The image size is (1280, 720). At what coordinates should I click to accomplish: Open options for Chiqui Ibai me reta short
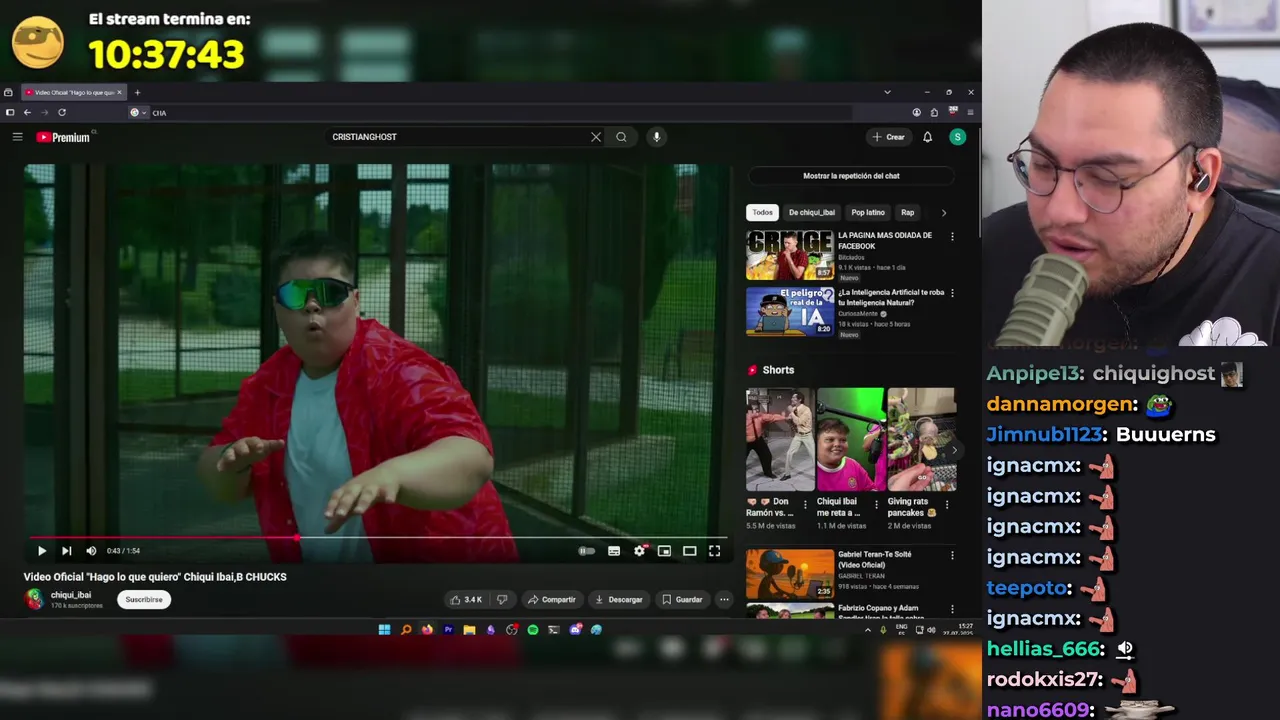pos(876,504)
